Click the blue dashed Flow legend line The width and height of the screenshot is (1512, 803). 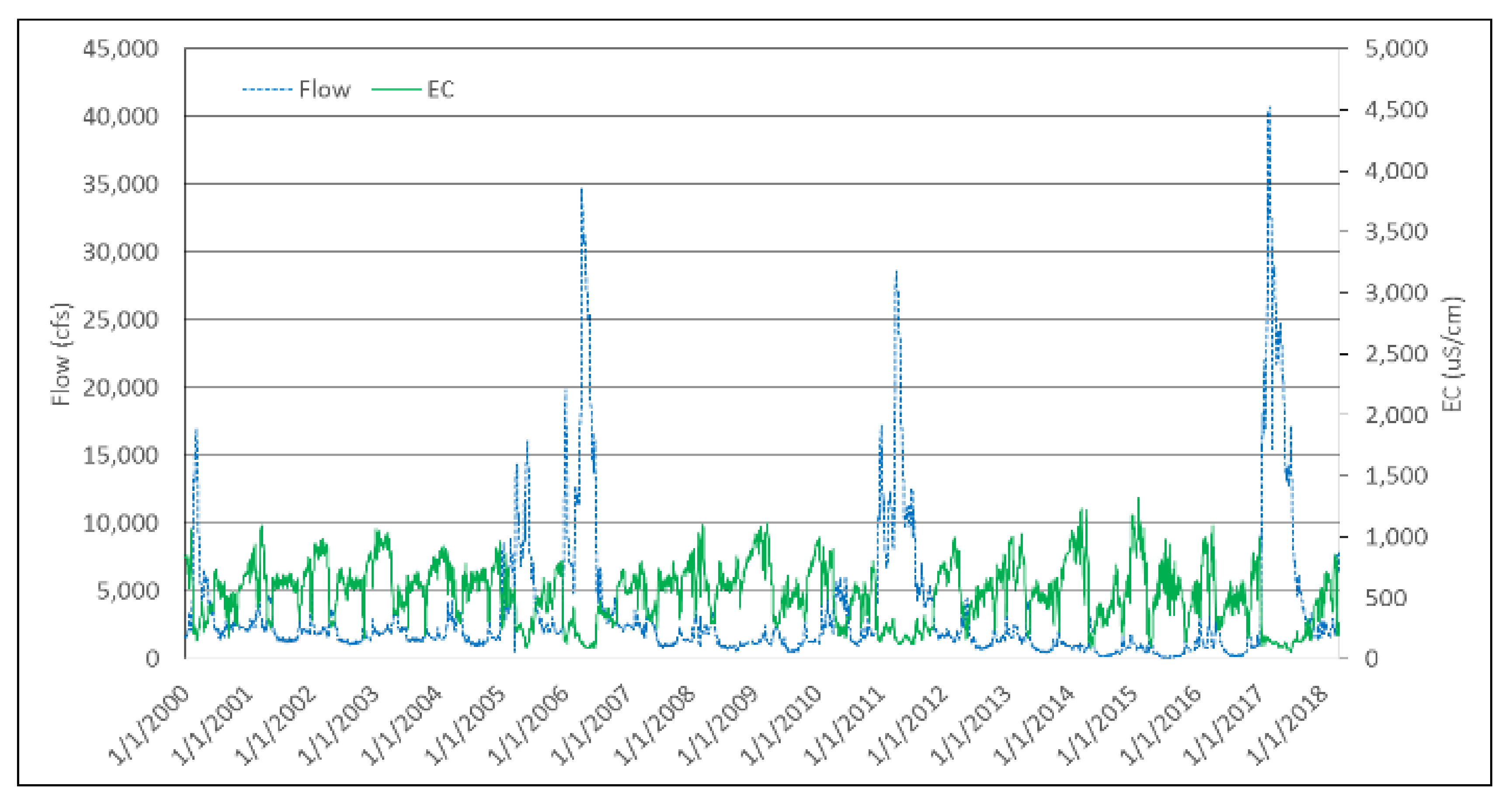tap(267, 90)
